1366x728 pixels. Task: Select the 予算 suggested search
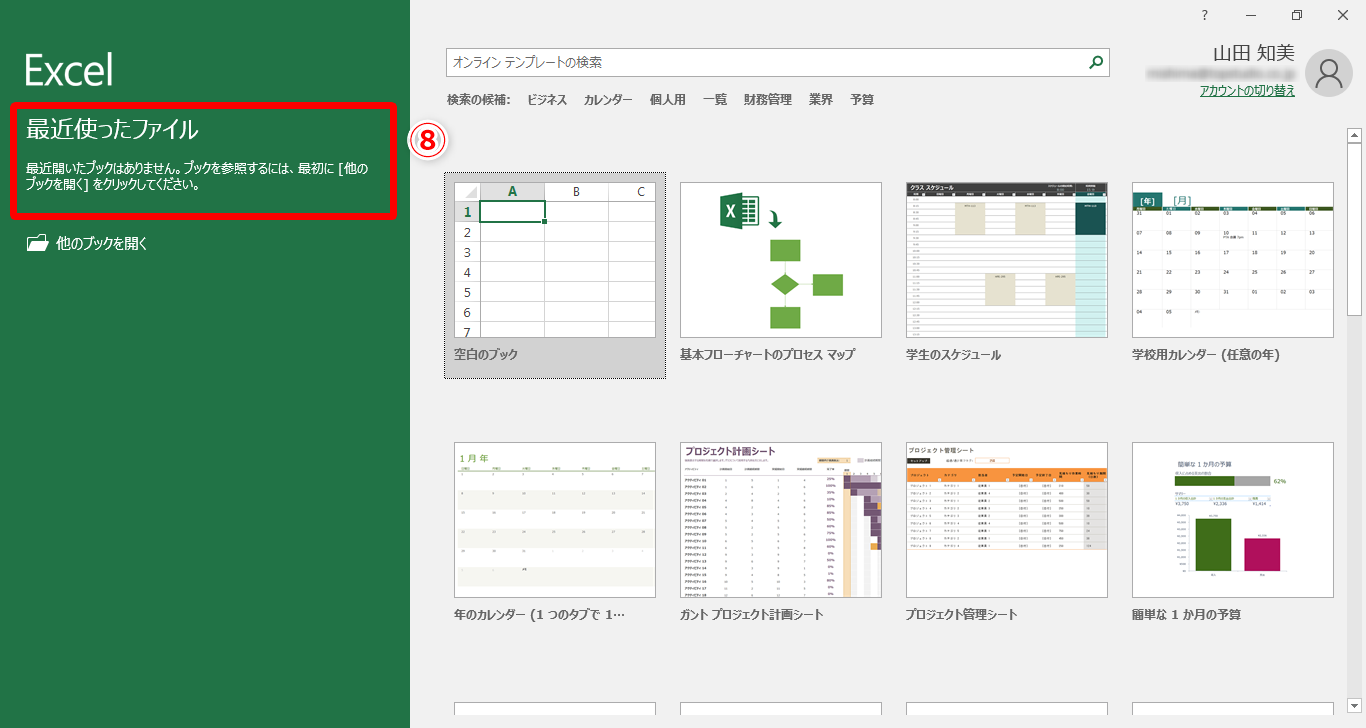pyautogui.click(x=862, y=100)
